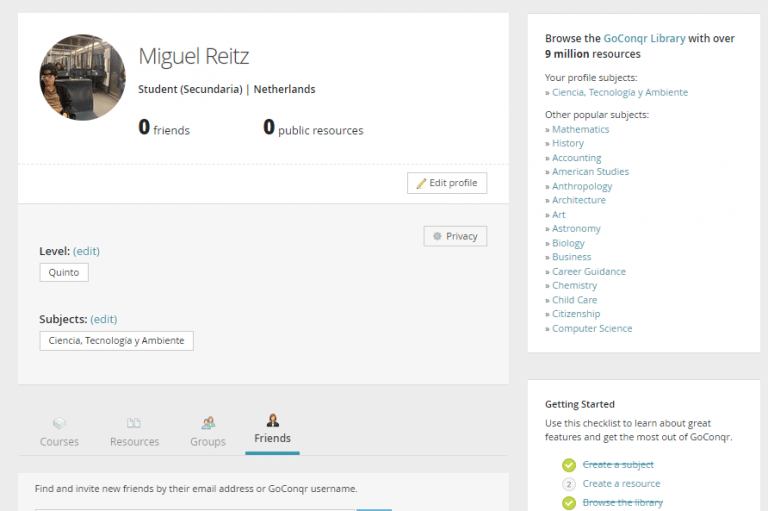Open the Privacy settings button
768x511 pixels.
455,236
